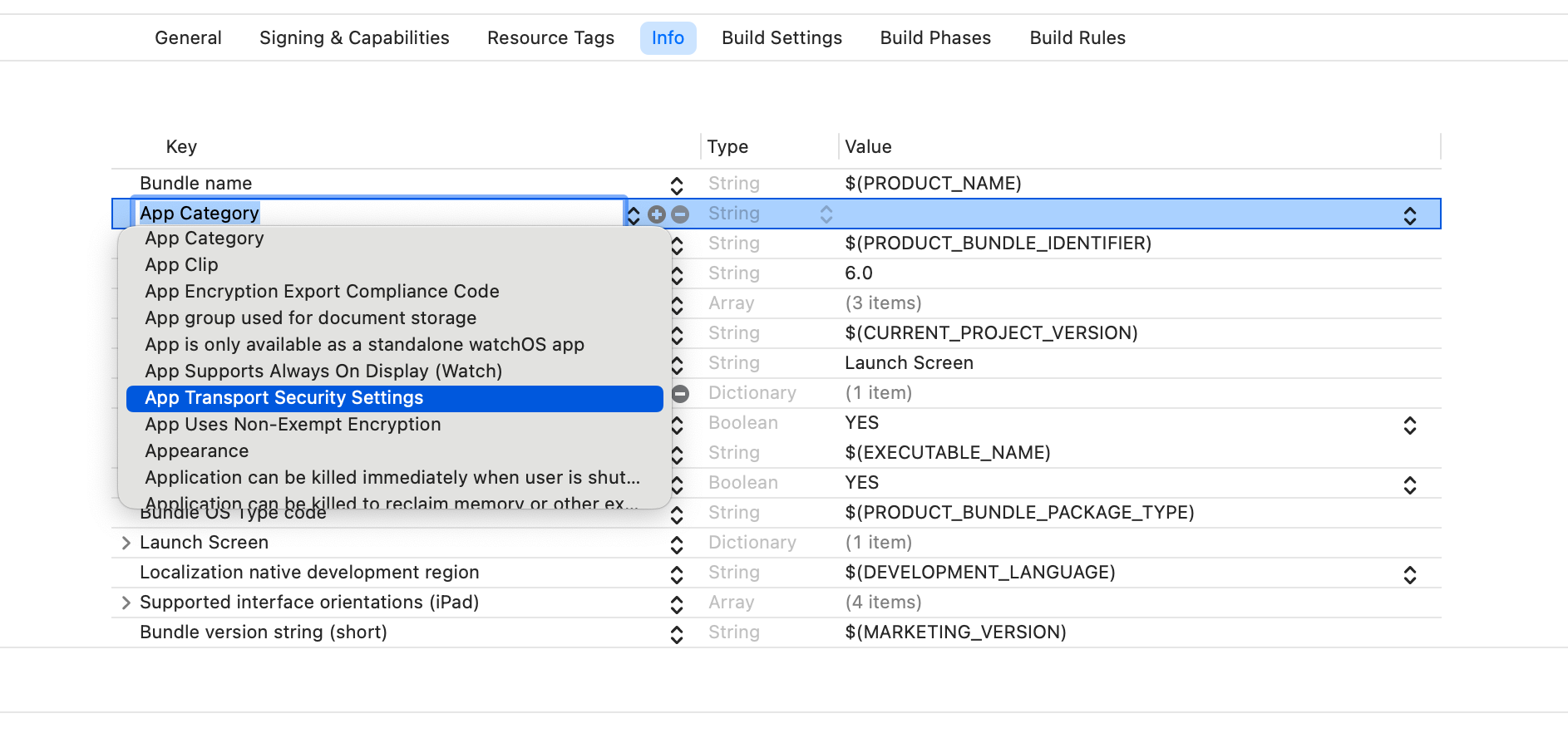This screenshot has height=738, width=1568.
Task: Click the key stepper on Localization native development region
Action: point(677,574)
